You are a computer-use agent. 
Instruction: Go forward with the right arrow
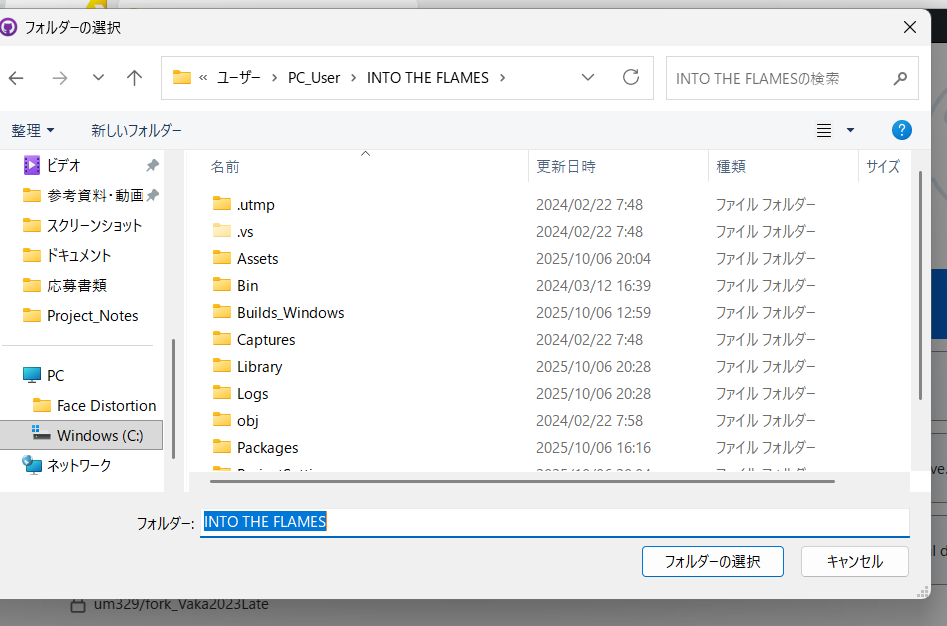tap(59, 78)
